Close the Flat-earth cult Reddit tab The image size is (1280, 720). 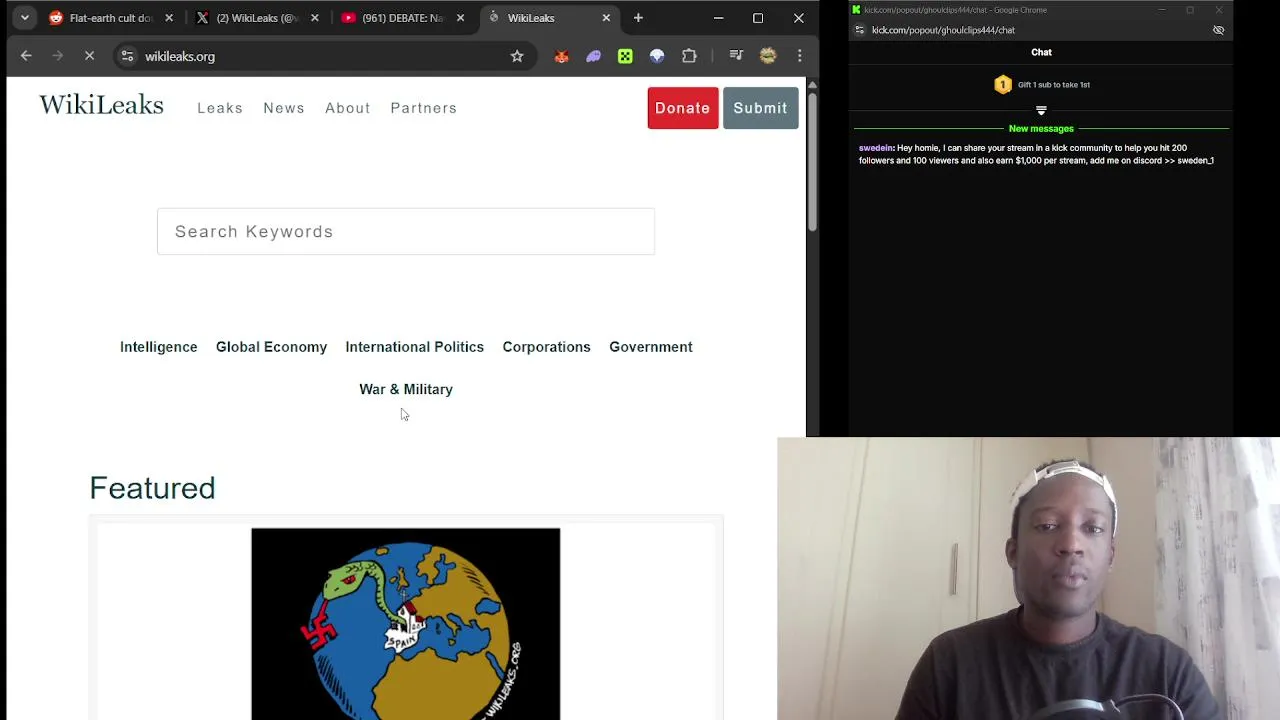169,18
